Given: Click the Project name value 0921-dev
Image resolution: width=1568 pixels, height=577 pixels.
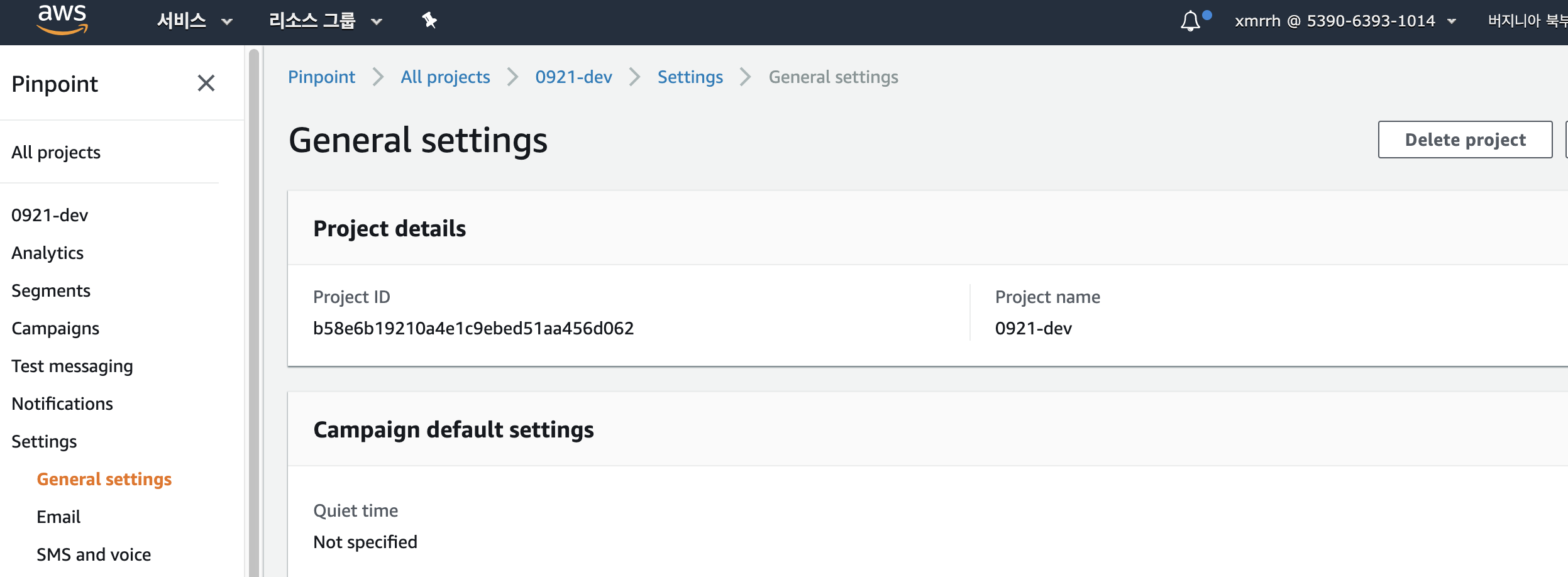Looking at the screenshot, I should (x=1034, y=328).
